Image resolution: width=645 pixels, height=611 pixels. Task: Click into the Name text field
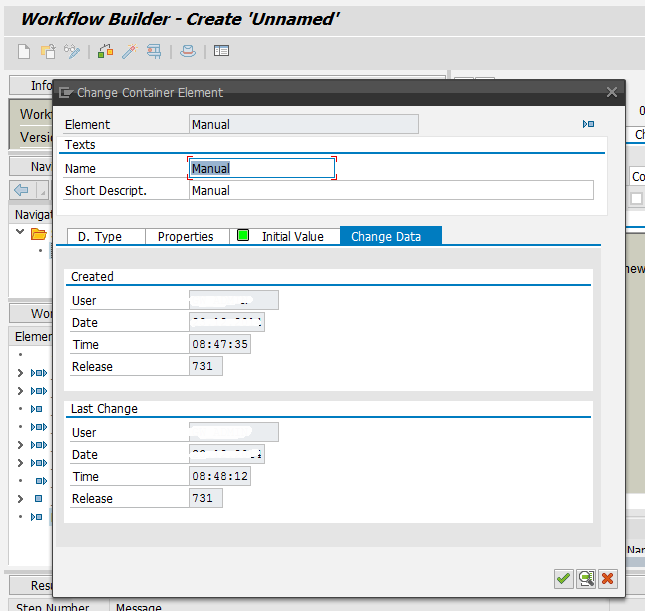tap(262, 168)
